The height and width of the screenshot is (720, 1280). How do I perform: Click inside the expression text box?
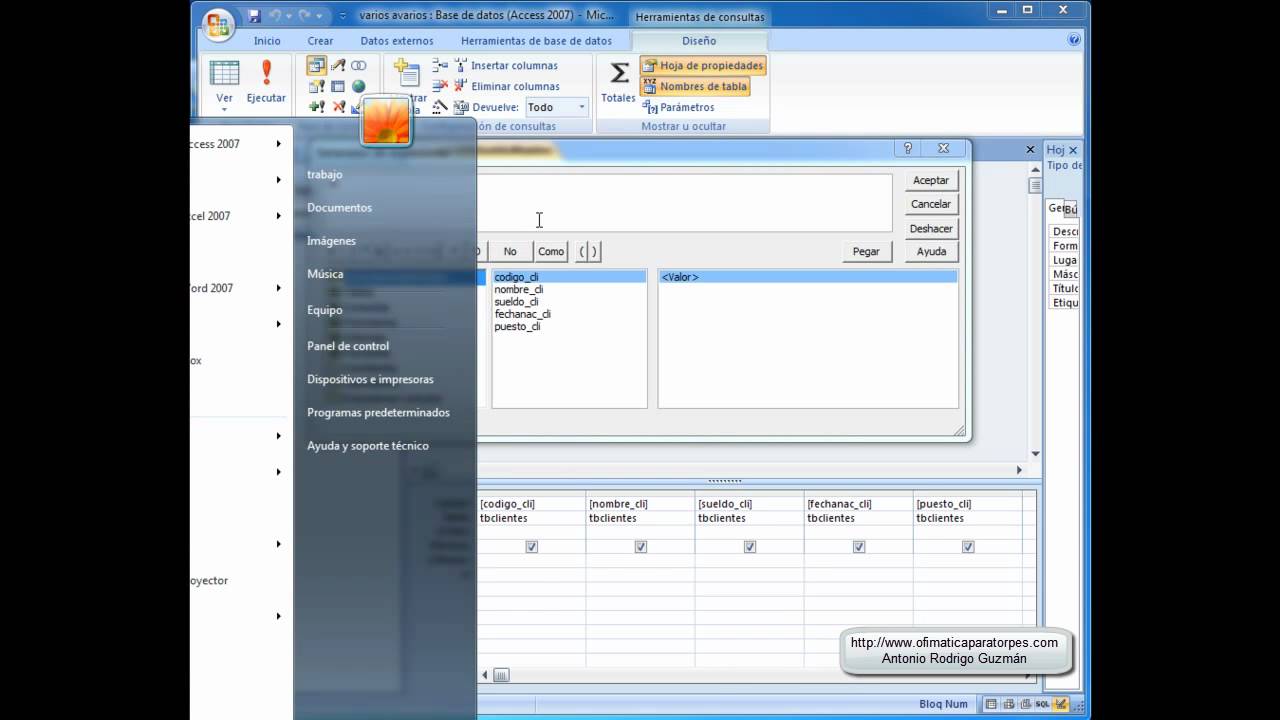pyautogui.click(x=684, y=203)
